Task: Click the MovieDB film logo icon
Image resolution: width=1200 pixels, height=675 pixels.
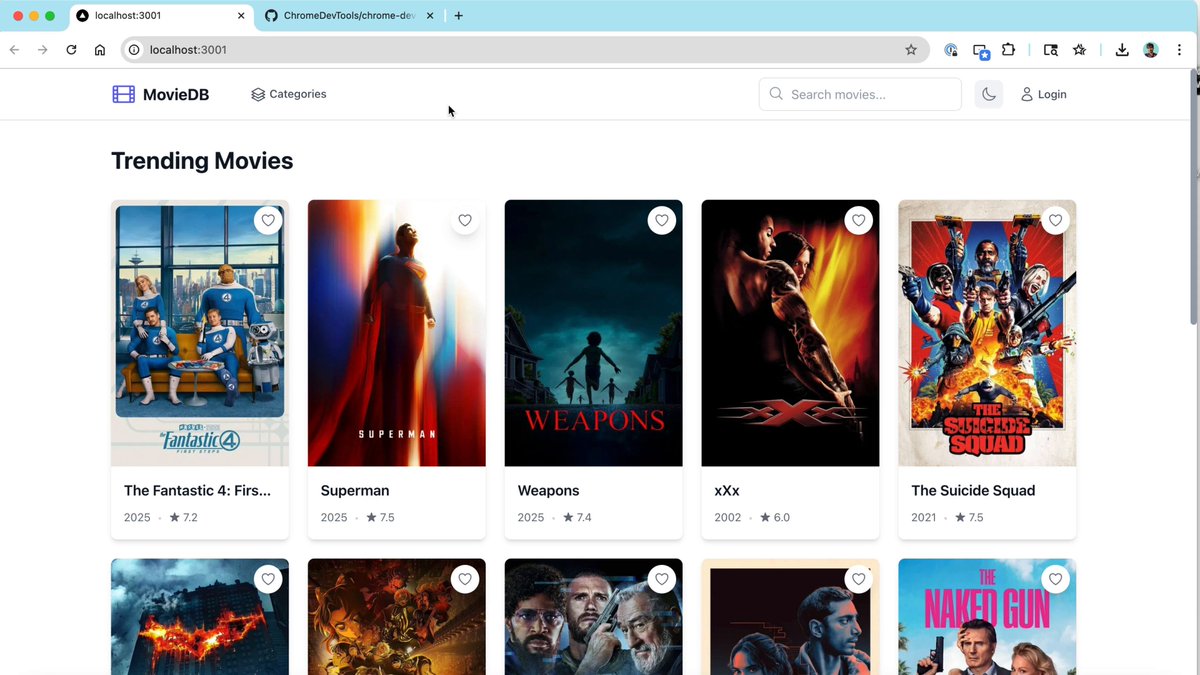Action: click(x=123, y=94)
